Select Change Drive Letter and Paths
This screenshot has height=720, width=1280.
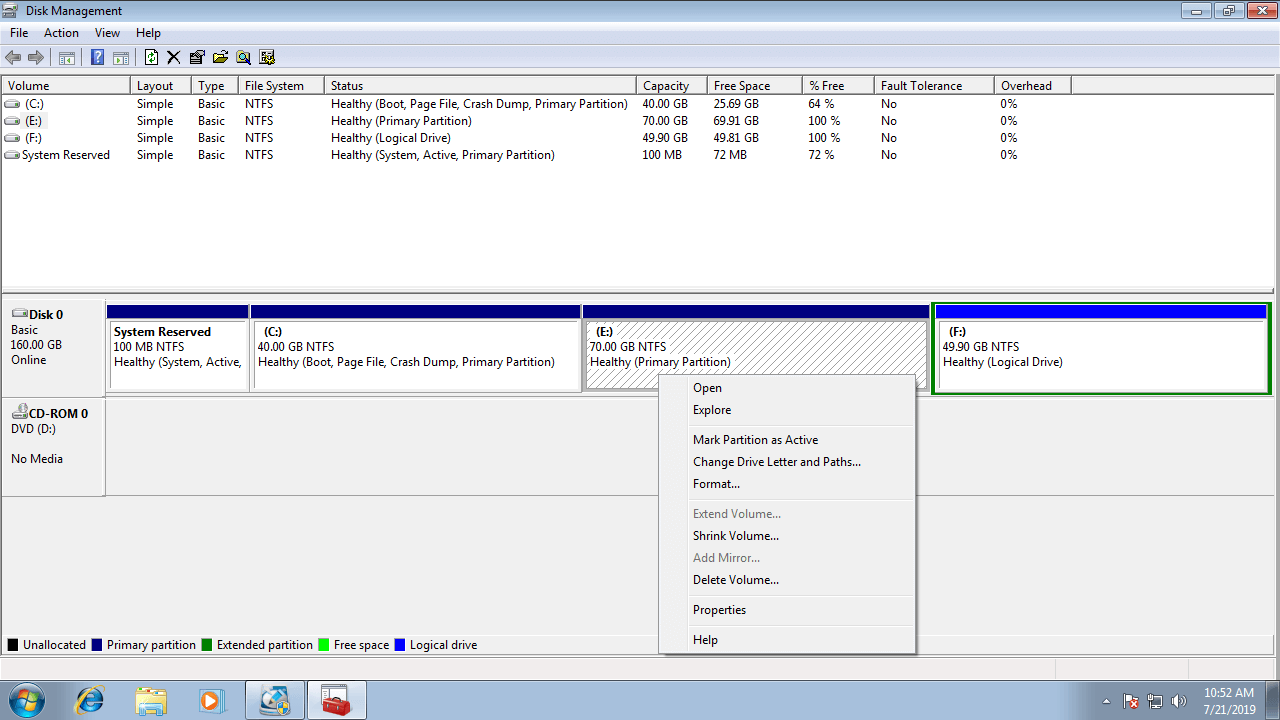pos(776,462)
